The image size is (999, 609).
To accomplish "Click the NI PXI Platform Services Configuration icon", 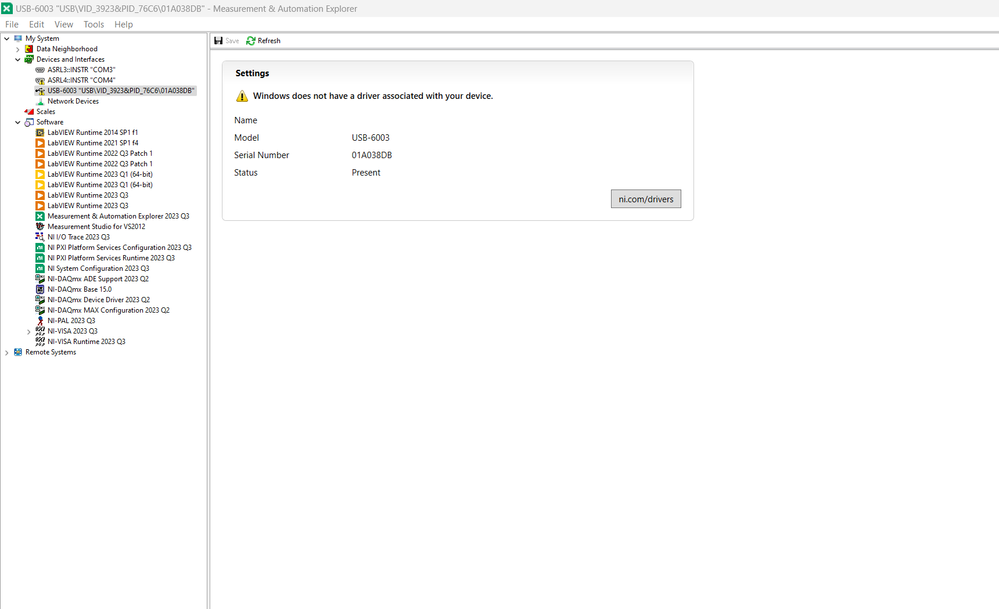I will tap(40, 247).
